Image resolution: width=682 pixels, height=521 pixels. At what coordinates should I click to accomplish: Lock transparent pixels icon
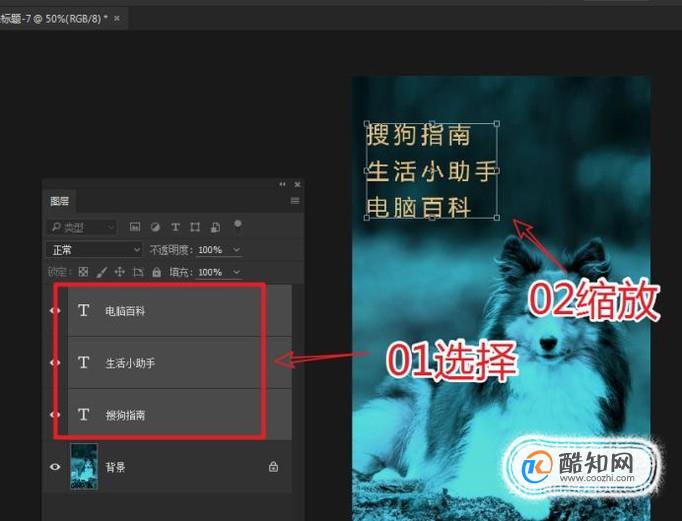83,272
